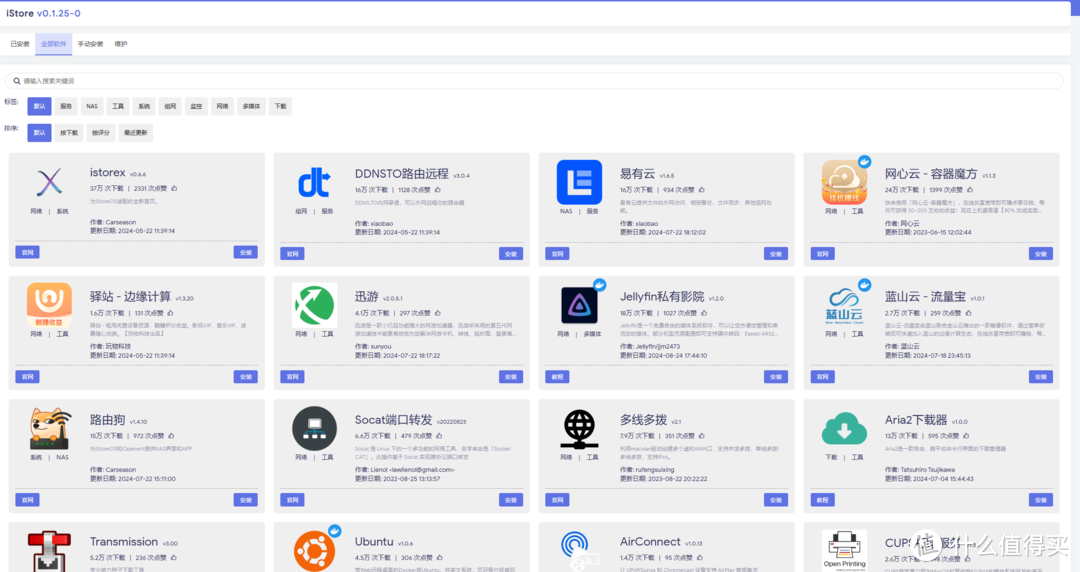Focus the keyword search field

(x=534, y=81)
